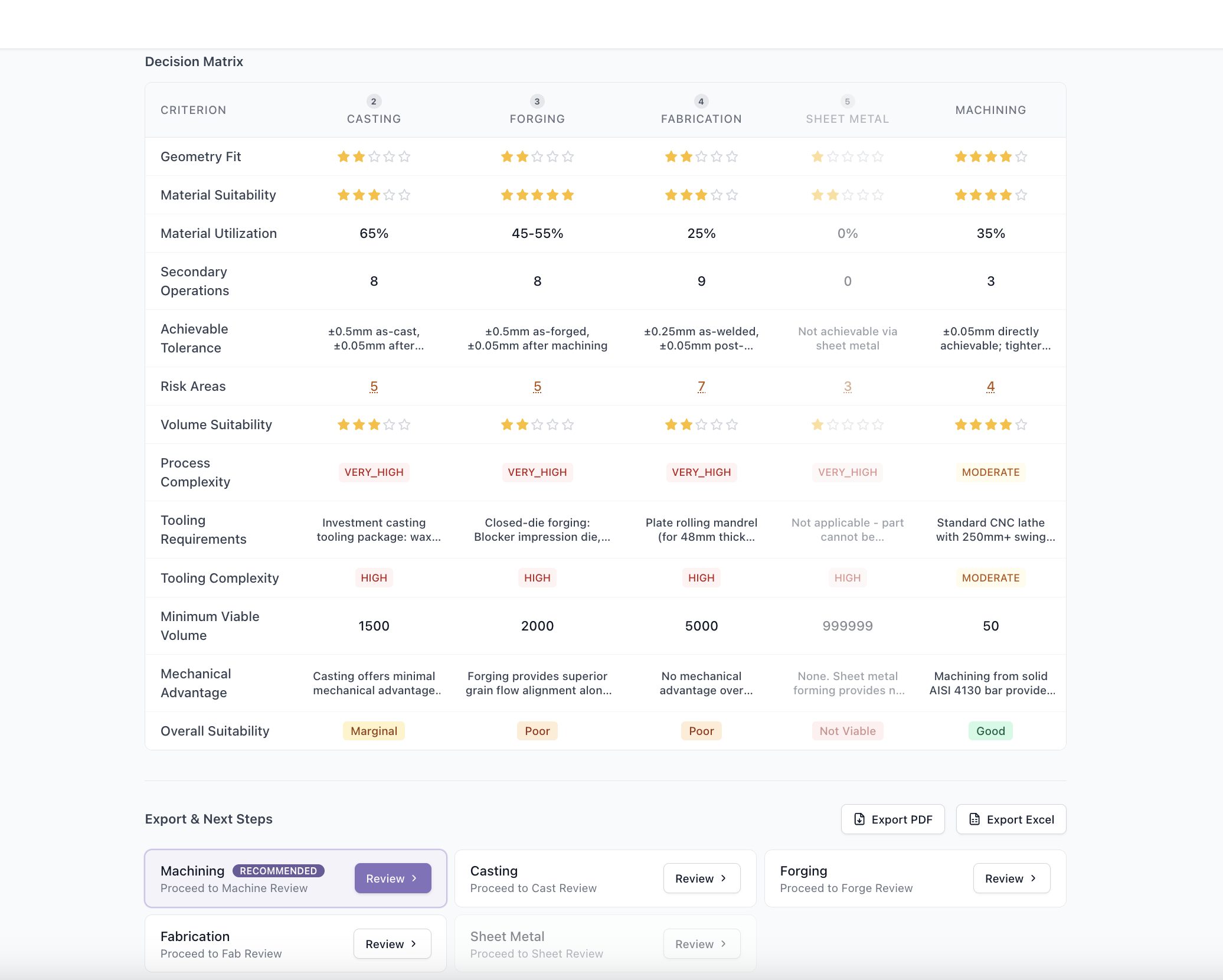Select the Forging column header

[x=537, y=119]
